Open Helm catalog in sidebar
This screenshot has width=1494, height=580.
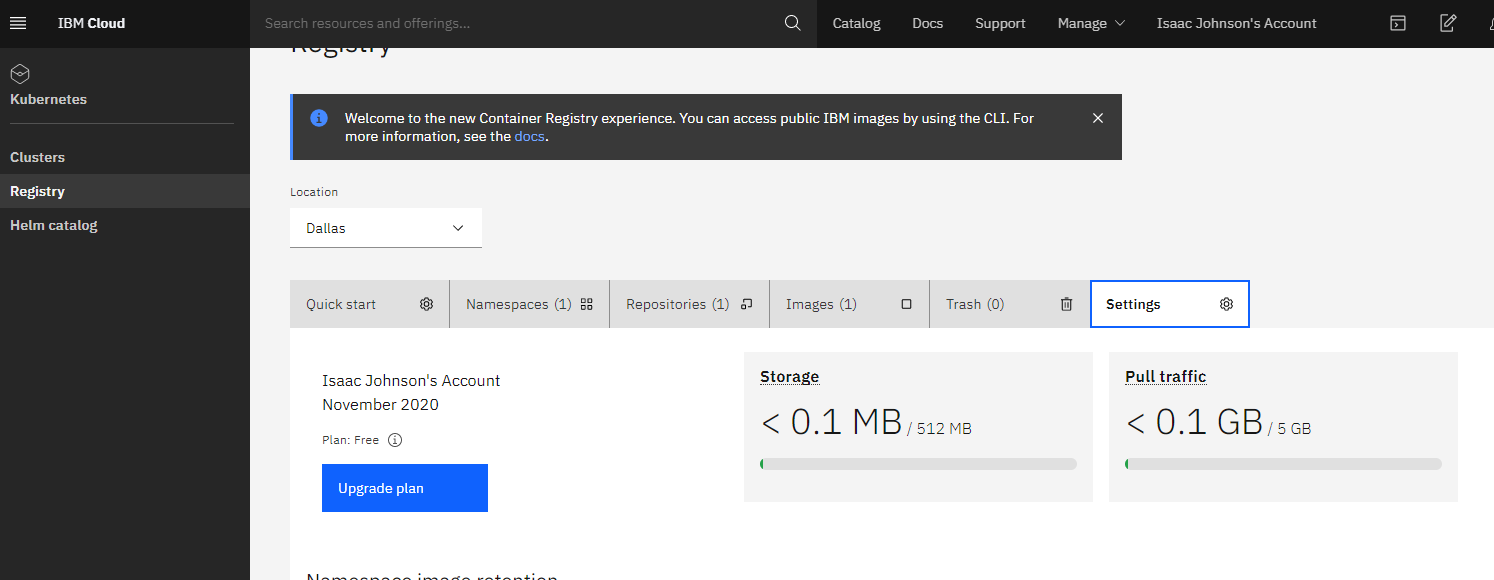pyautogui.click(x=125, y=225)
